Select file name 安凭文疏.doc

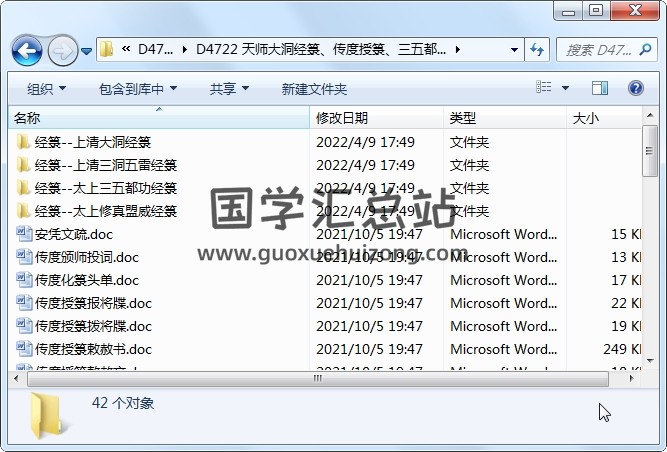pyautogui.click(x=74, y=234)
